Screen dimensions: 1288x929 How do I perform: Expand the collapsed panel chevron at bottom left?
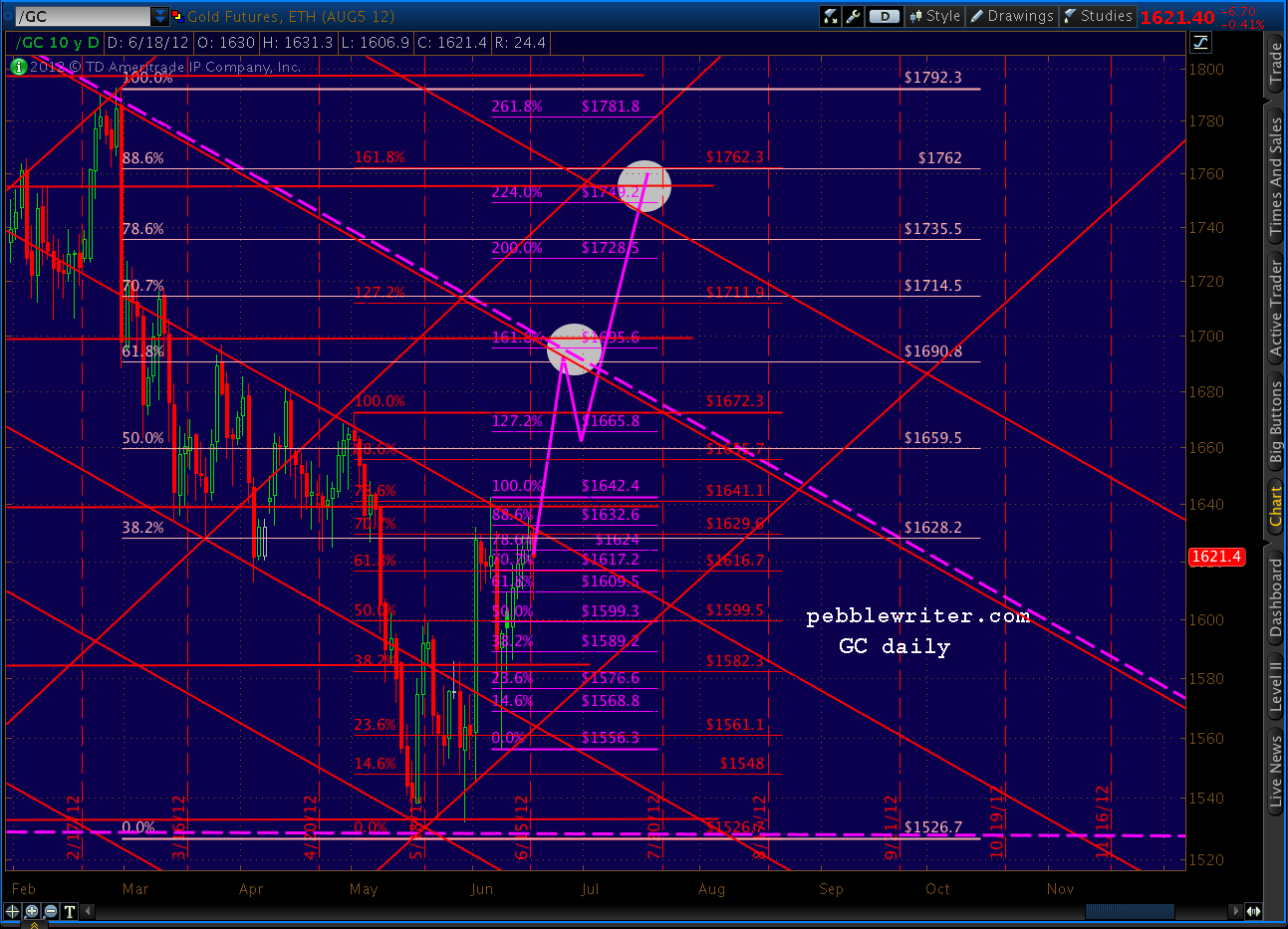(33, 924)
